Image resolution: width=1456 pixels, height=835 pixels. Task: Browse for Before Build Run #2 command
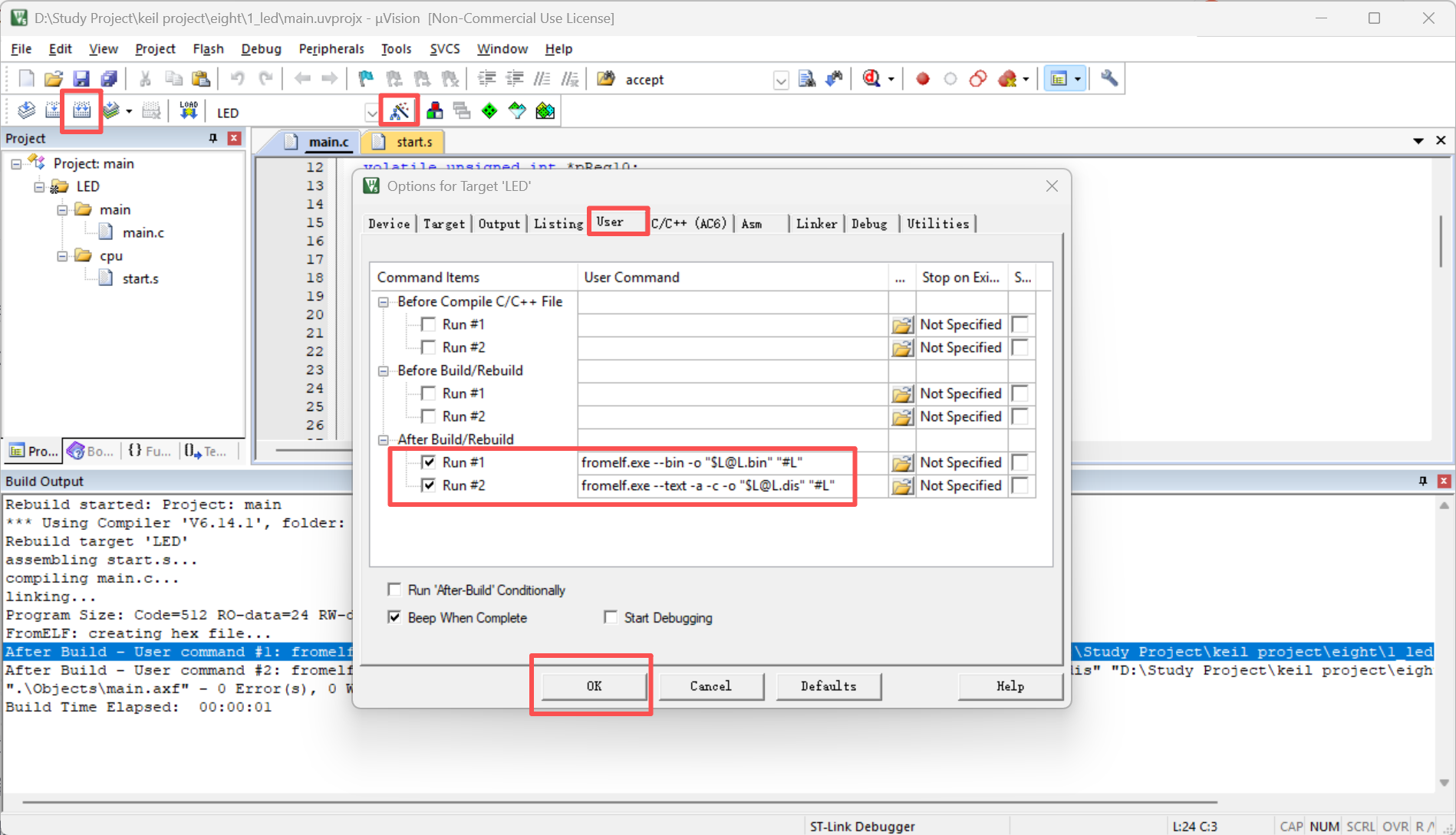[902, 417]
